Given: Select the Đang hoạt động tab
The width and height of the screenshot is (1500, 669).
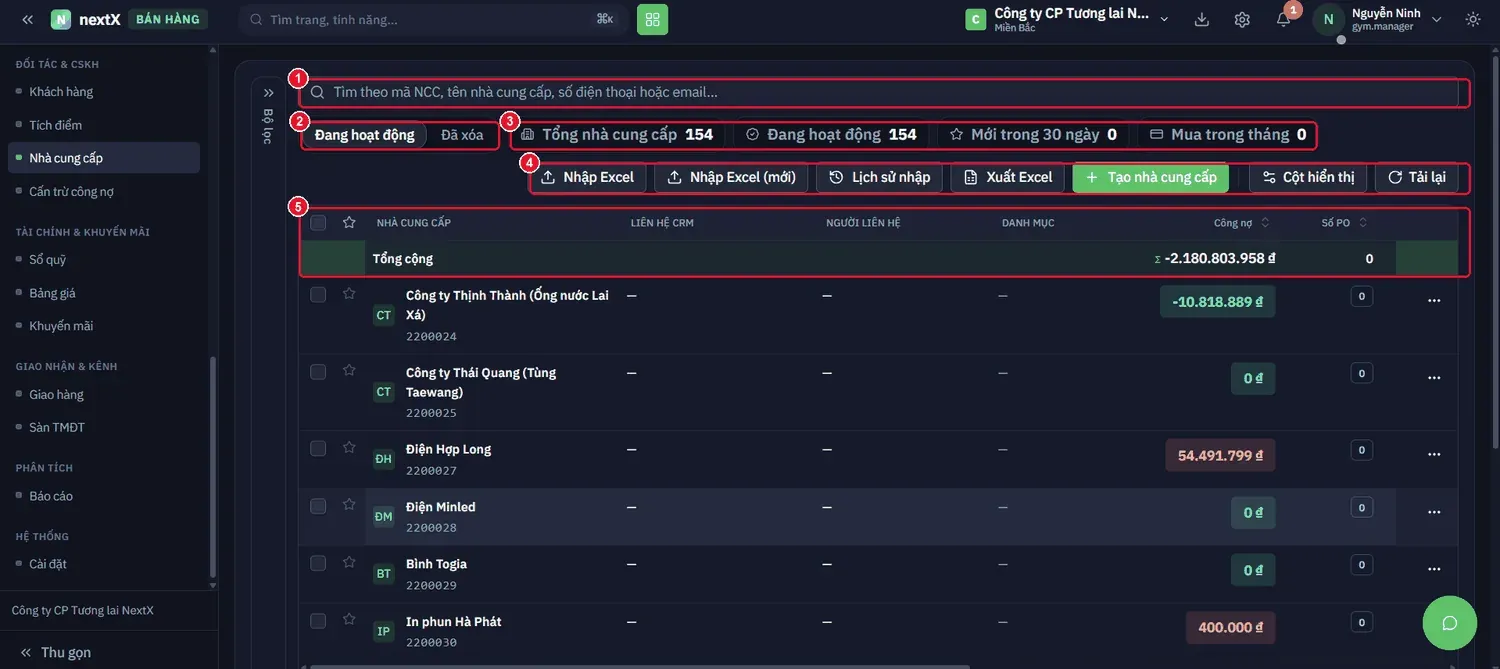Looking at the screenshot, I should 364,135.
